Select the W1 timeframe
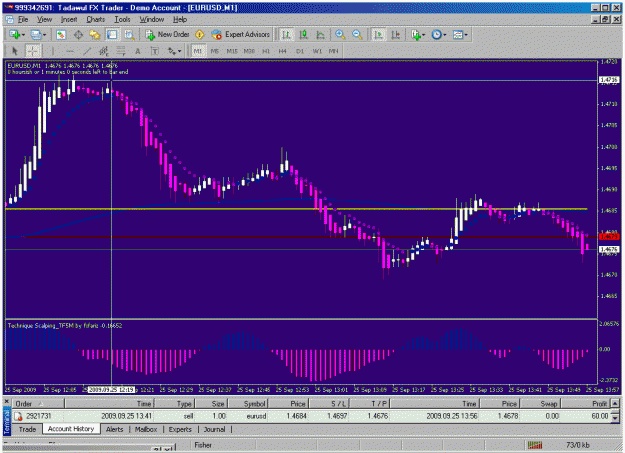625x453 pixels. click(317, 51)
